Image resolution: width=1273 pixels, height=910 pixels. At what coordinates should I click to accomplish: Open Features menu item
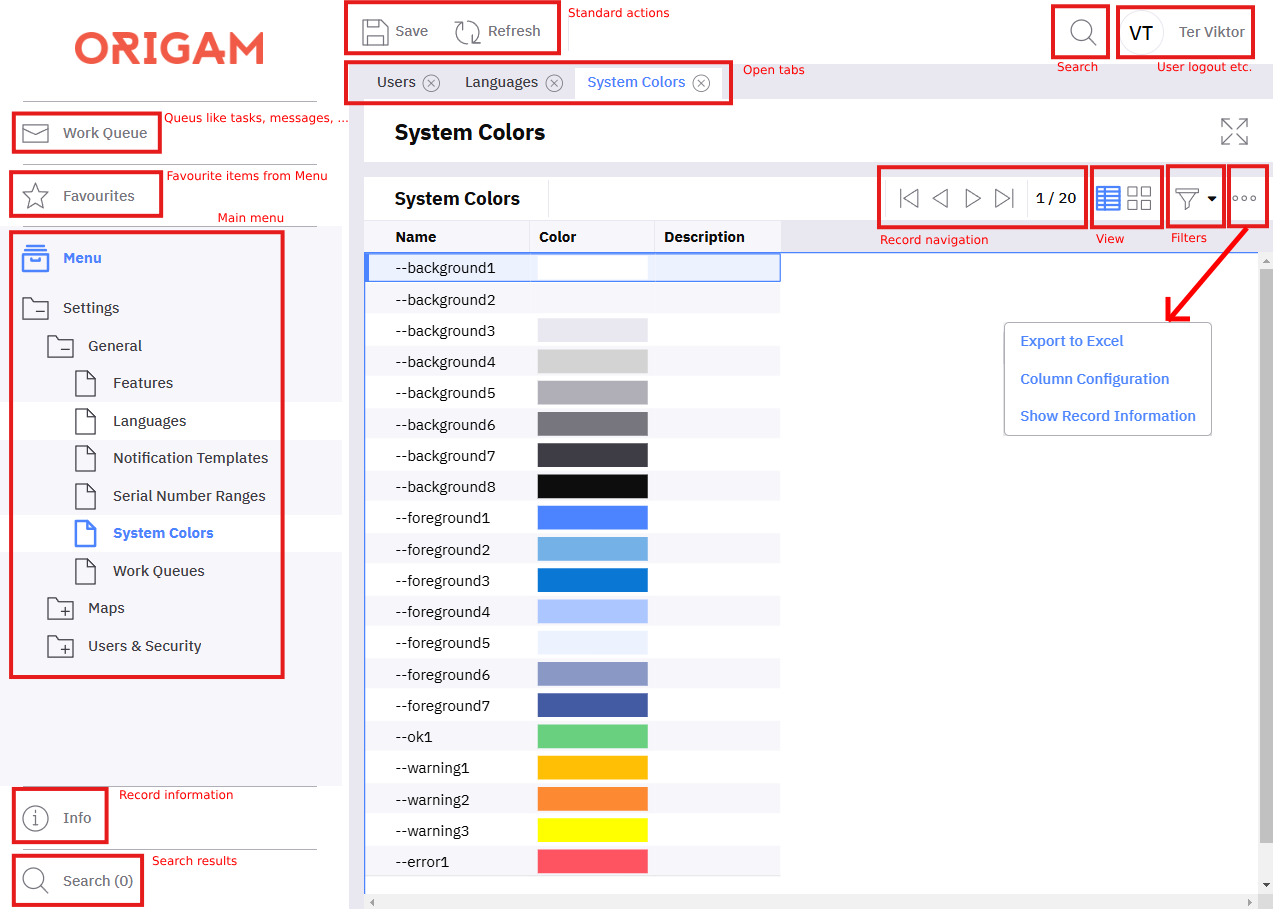point(143,383)
